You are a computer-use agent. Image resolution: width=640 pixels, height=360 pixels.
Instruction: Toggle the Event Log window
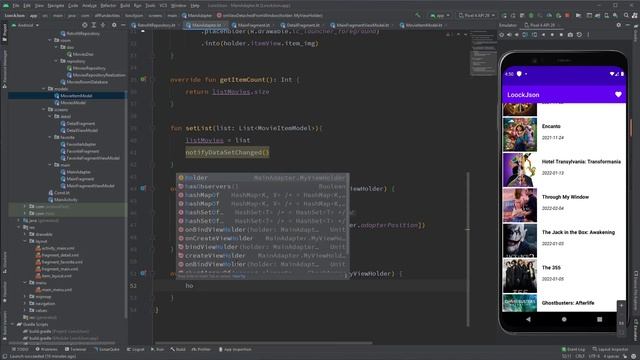573,349
